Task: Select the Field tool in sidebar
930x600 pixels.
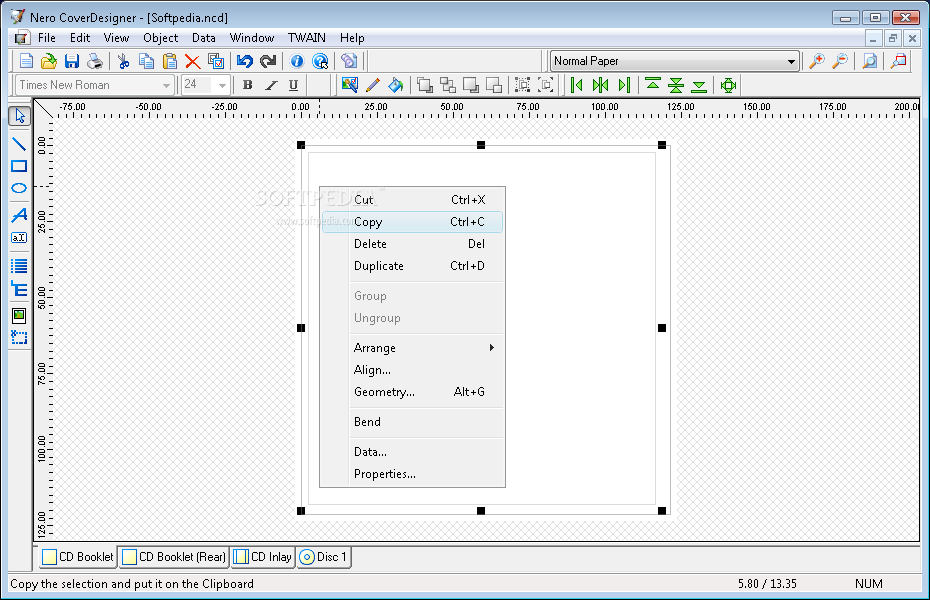Action: tap(19, 338)
